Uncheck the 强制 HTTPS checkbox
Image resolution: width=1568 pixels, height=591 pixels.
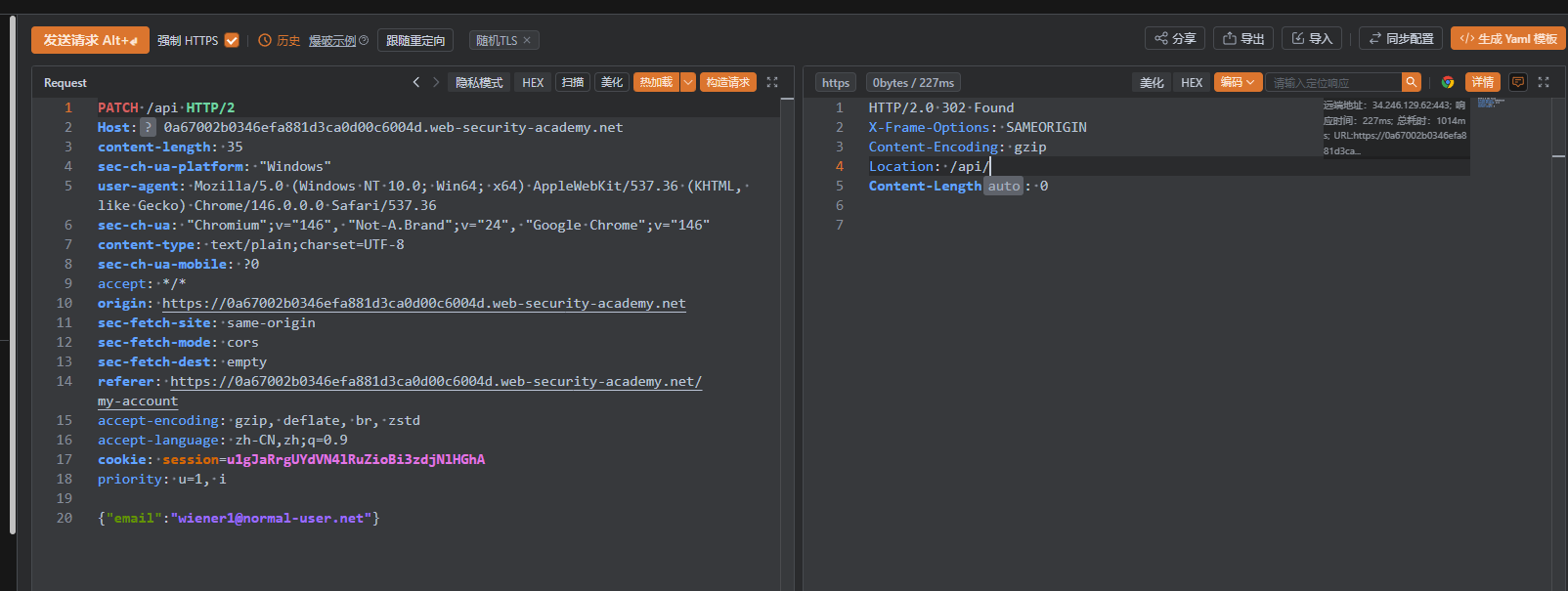click(x=232, y=40)
